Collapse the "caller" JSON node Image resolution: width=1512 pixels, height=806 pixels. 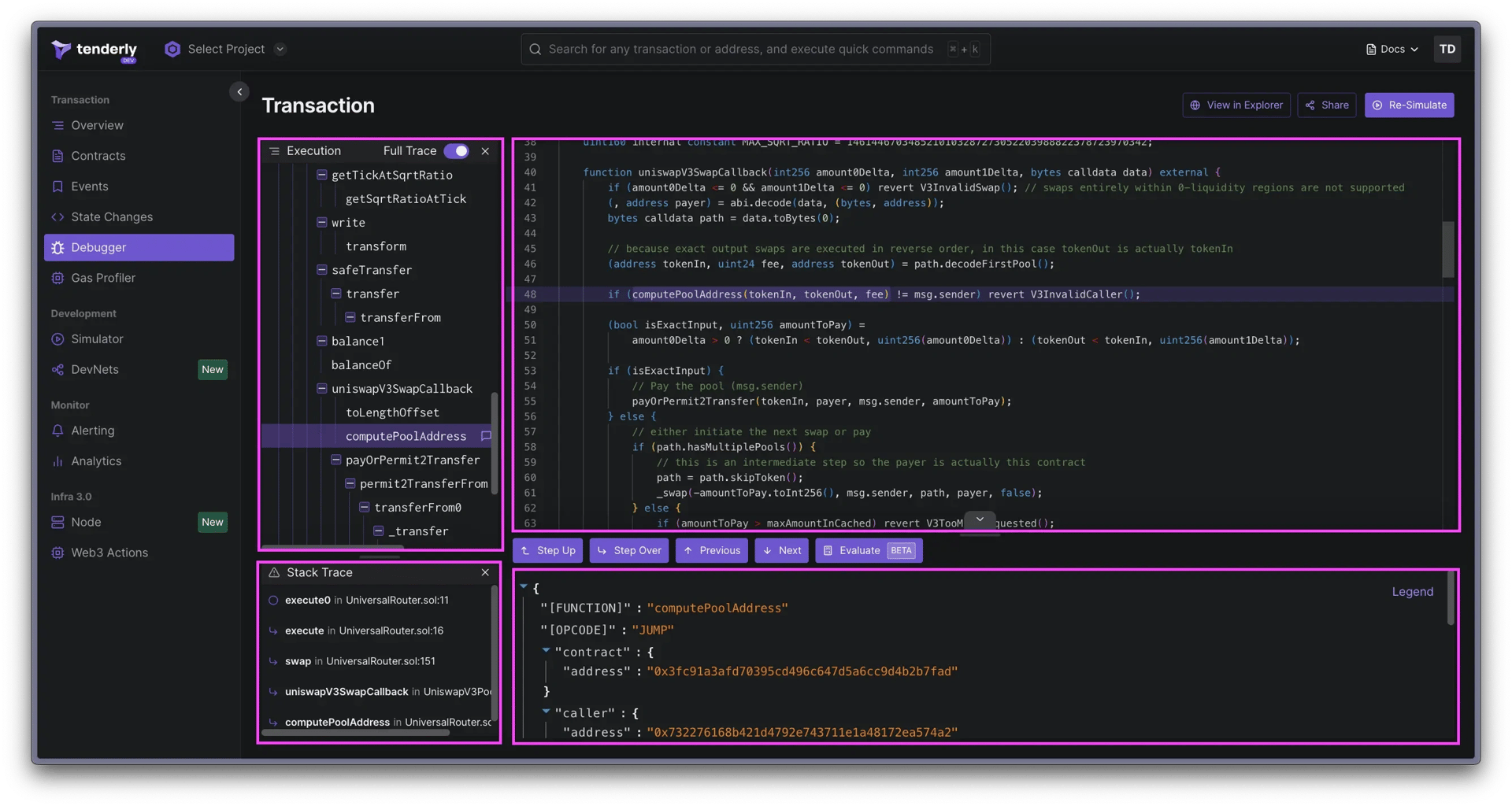pyautogui.click(x=546, y=712)
